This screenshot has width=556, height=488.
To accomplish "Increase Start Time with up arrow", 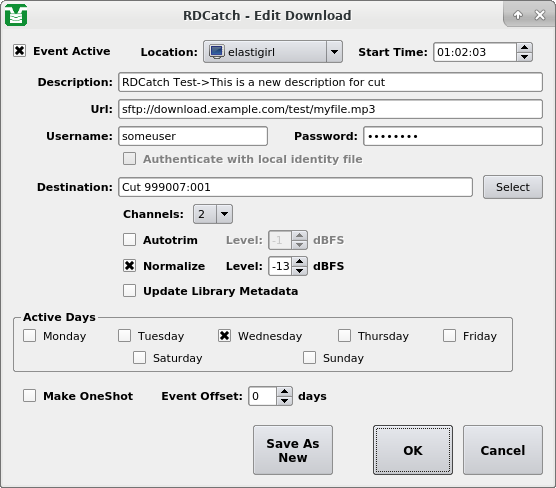I will point(524,48).
